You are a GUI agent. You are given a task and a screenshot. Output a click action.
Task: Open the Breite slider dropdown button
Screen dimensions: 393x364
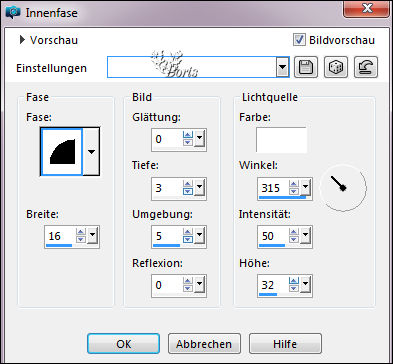point(92,235)
